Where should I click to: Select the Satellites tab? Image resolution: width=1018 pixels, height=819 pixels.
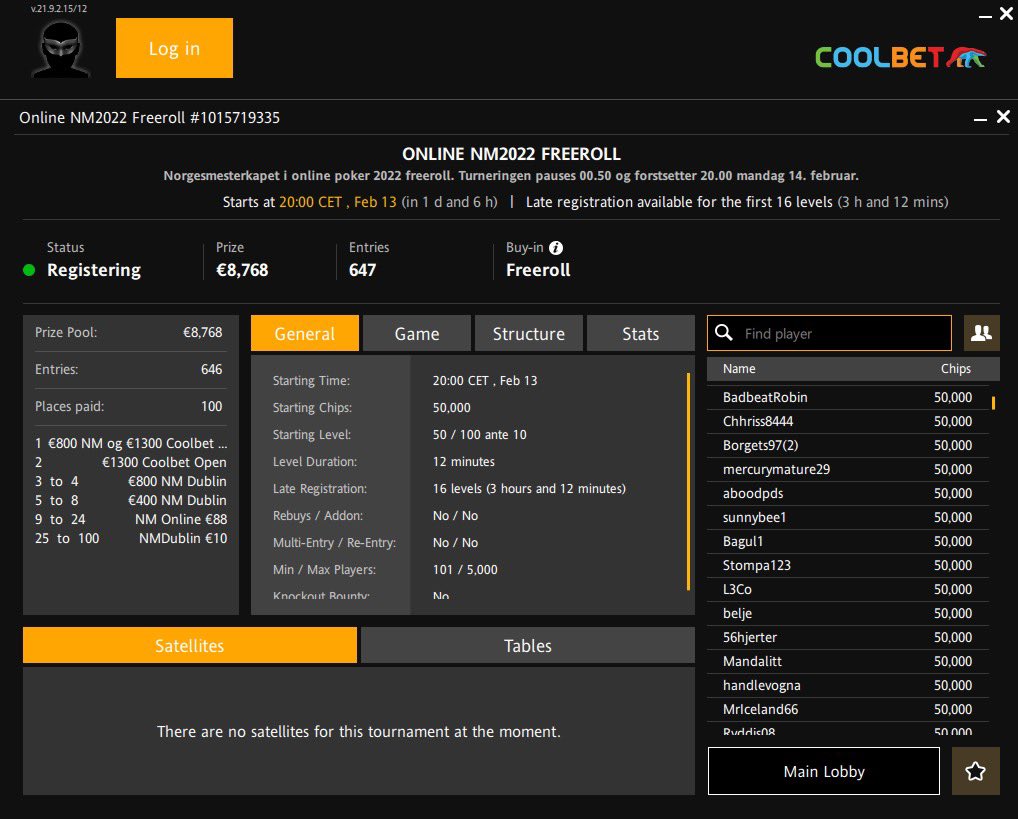[190, 645]
